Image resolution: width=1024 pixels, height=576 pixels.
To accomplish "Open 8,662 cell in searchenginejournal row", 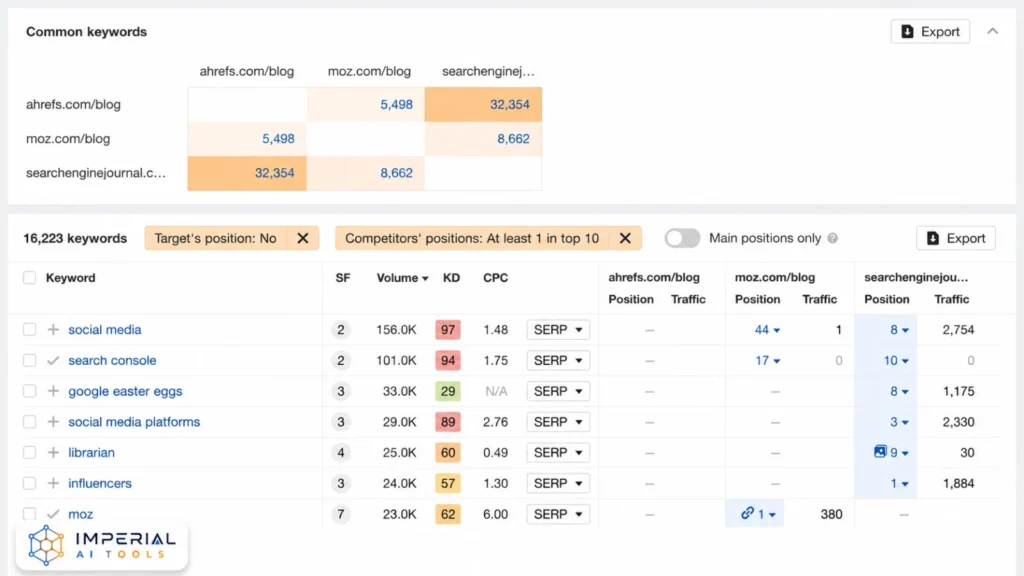I will [366, 173].
